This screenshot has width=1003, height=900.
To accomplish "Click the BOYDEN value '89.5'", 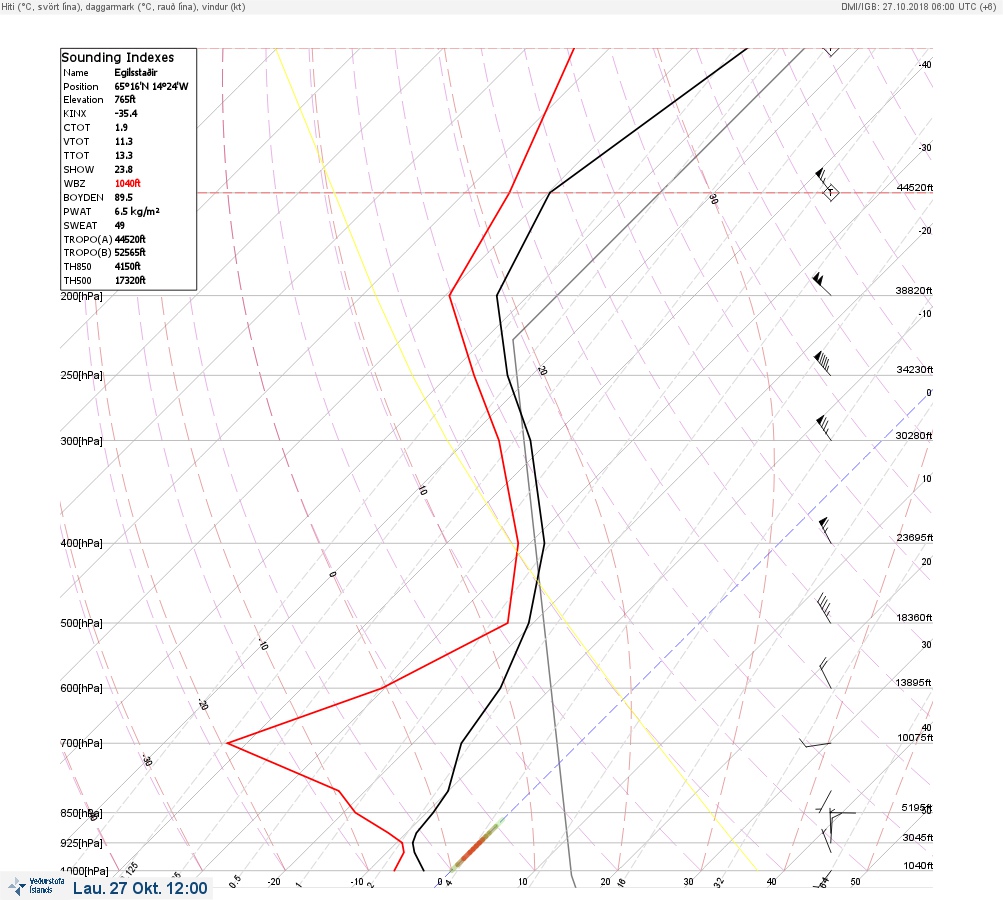I will (124, 197).
